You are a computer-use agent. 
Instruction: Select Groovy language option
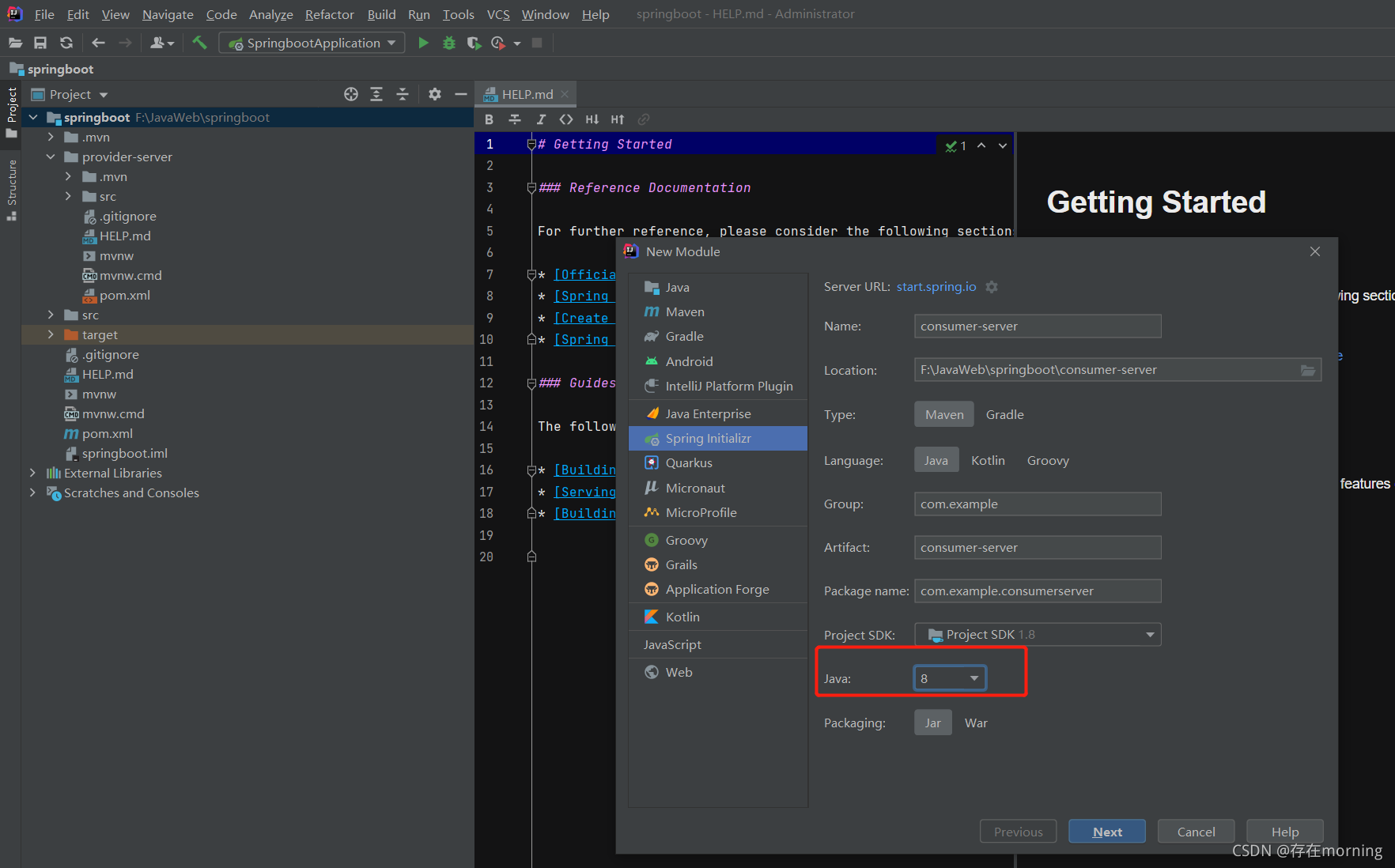click(1048, 460)
